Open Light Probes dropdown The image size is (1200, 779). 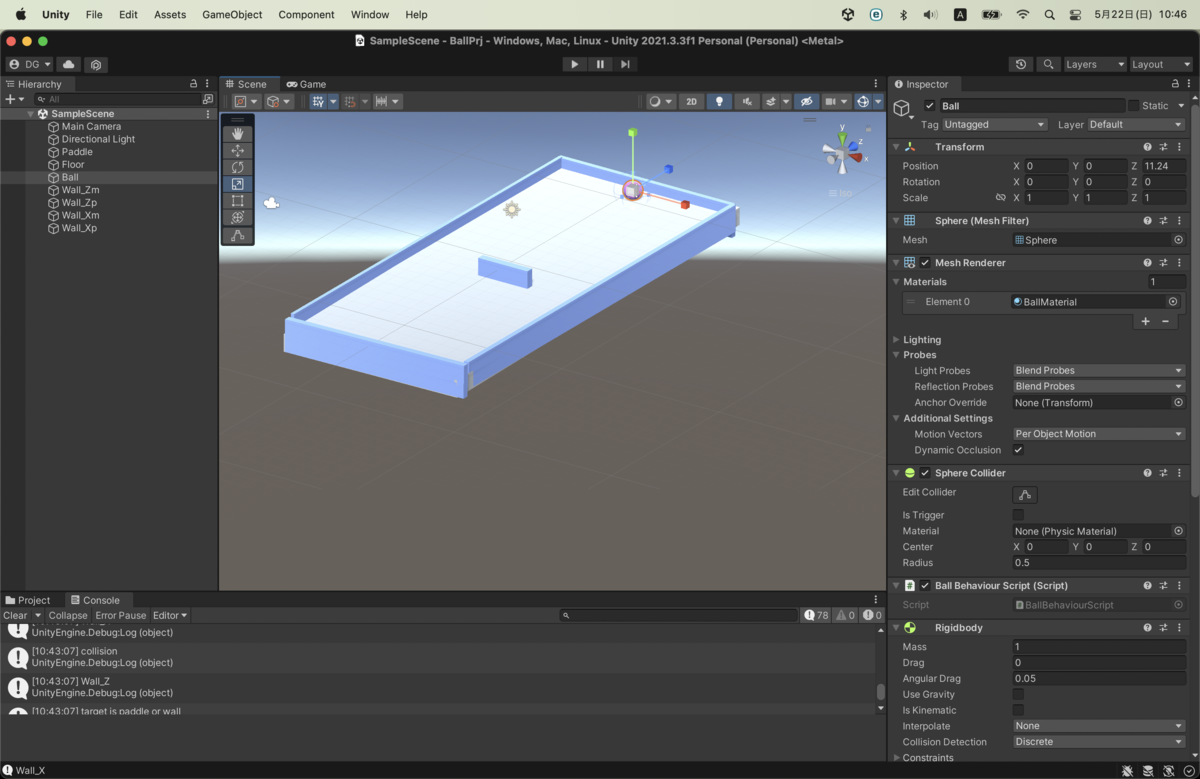(x=1099, y=371)
